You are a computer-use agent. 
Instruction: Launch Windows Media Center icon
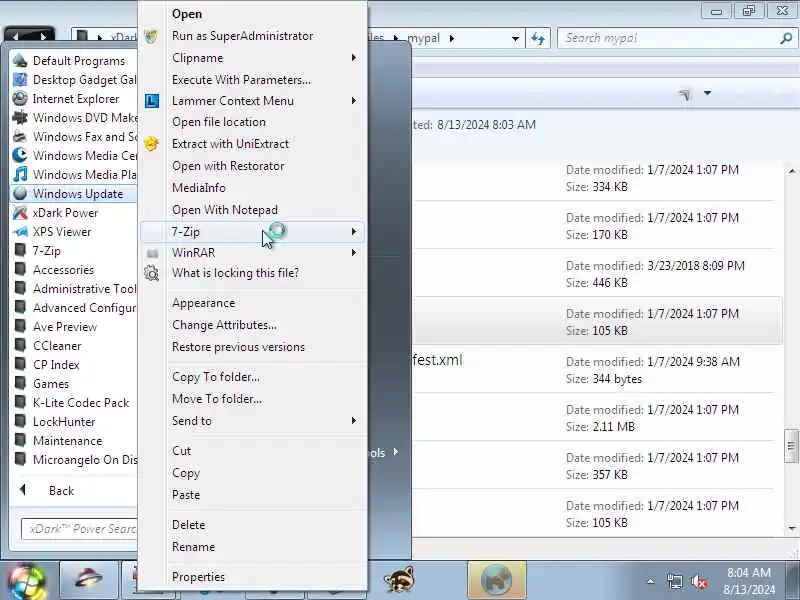point(20,156)
